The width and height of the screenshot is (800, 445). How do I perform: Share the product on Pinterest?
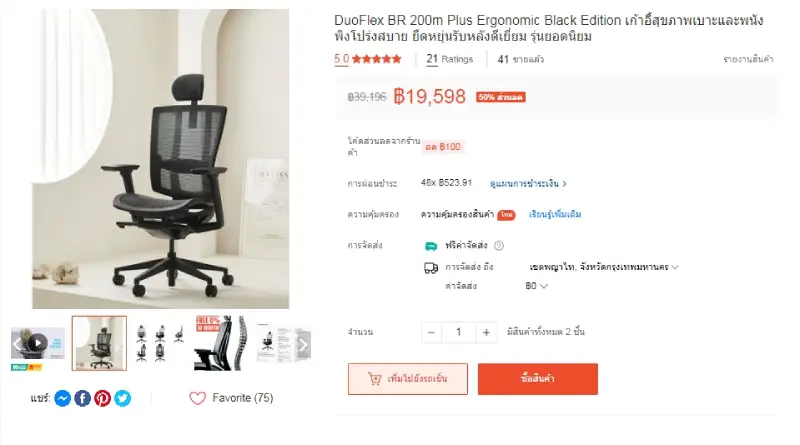tap(103, 398)
